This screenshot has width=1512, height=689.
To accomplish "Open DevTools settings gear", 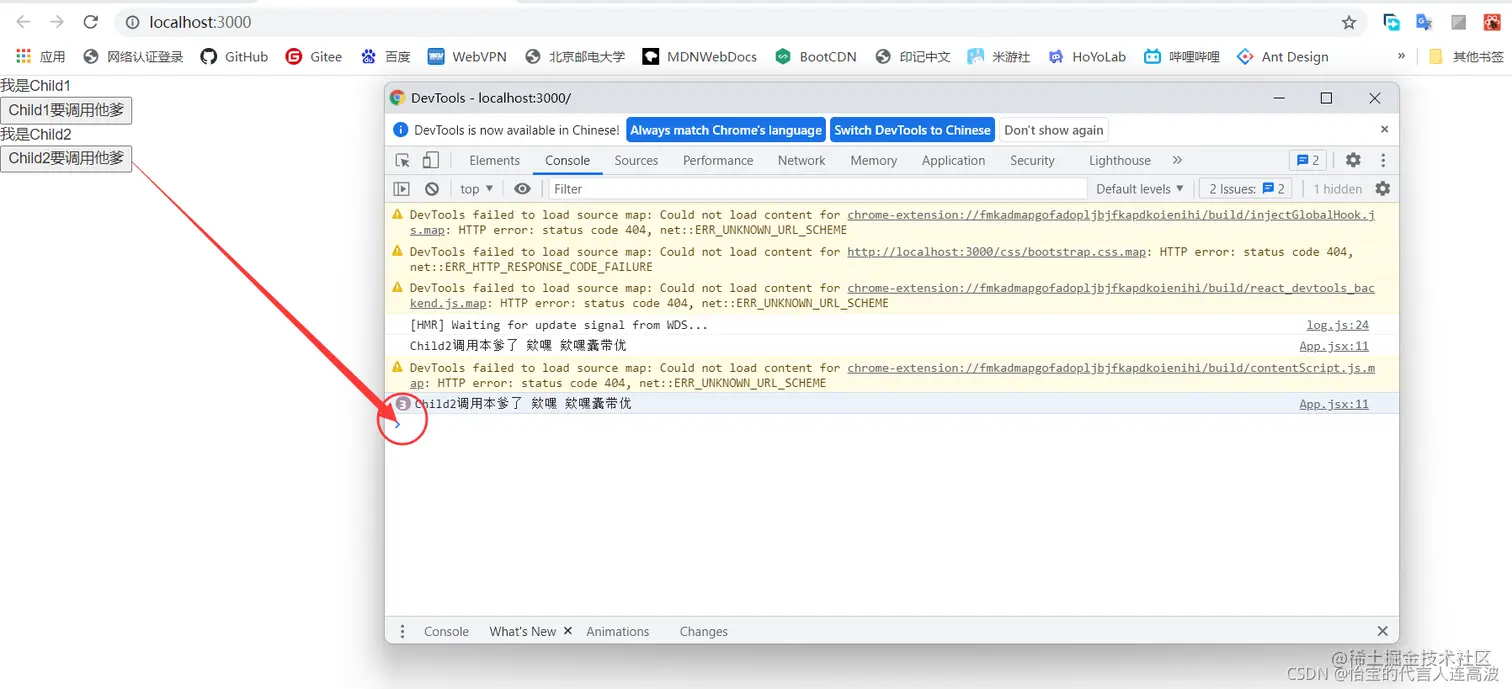I will click(1353, 160).
